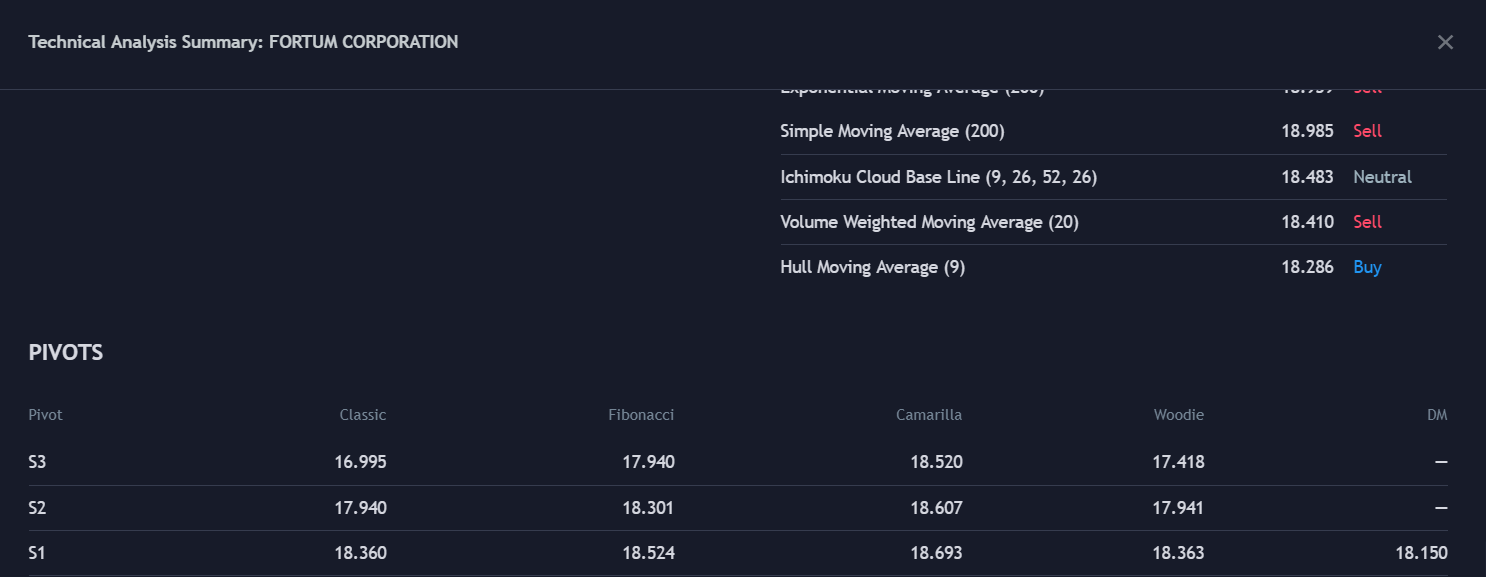The width and height of the screenshot is (1486, 577).
Task: Click the Sell signal for Volume Weighted MA
Action: point(1367,222)
